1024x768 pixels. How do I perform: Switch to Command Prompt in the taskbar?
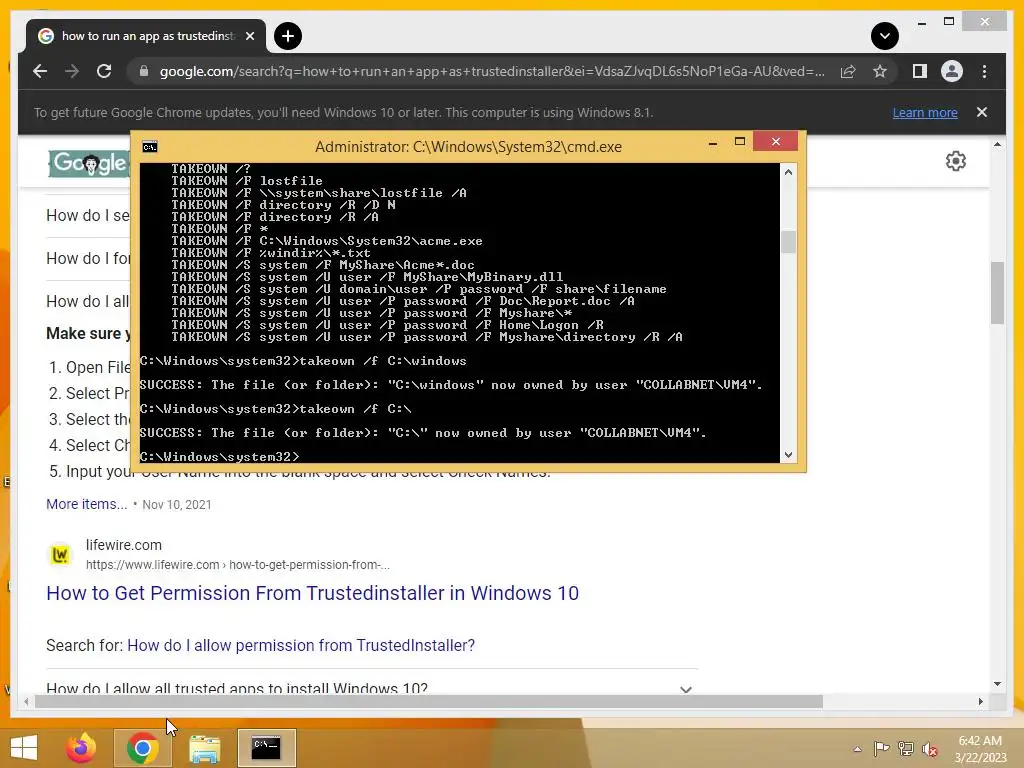(x=266, y=748)
